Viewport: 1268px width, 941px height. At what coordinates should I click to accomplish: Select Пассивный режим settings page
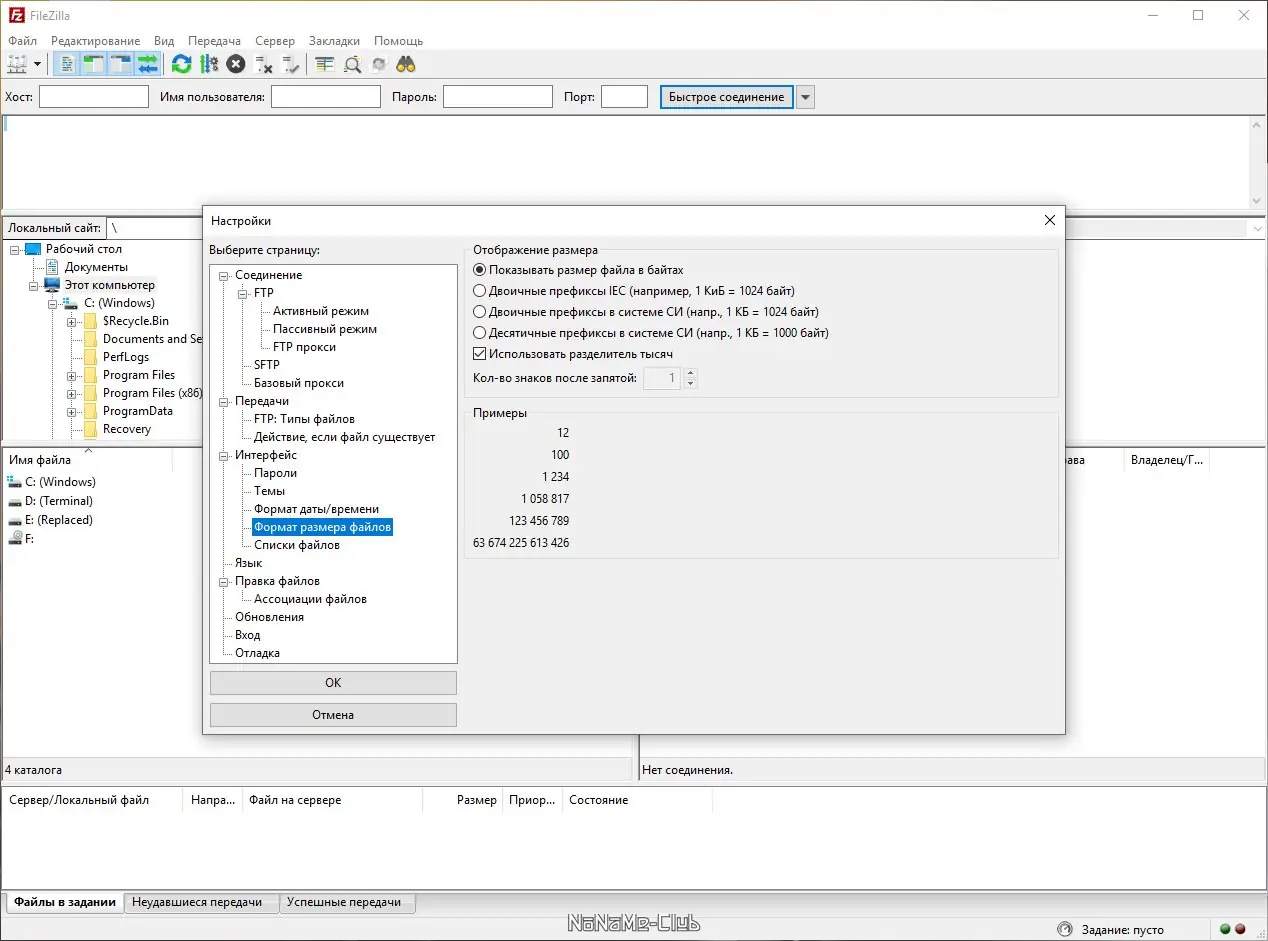[325, 329]
